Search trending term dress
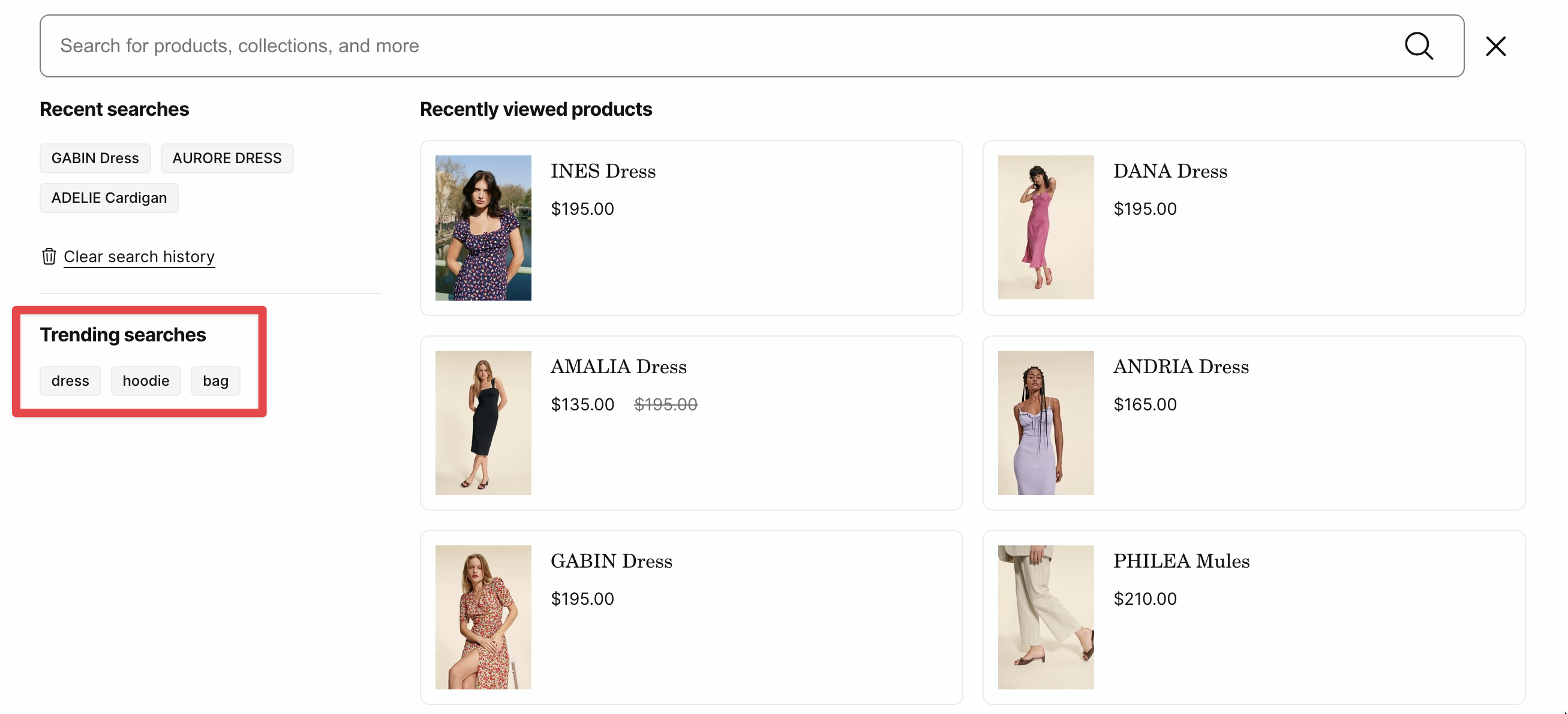 click(70, 381)
